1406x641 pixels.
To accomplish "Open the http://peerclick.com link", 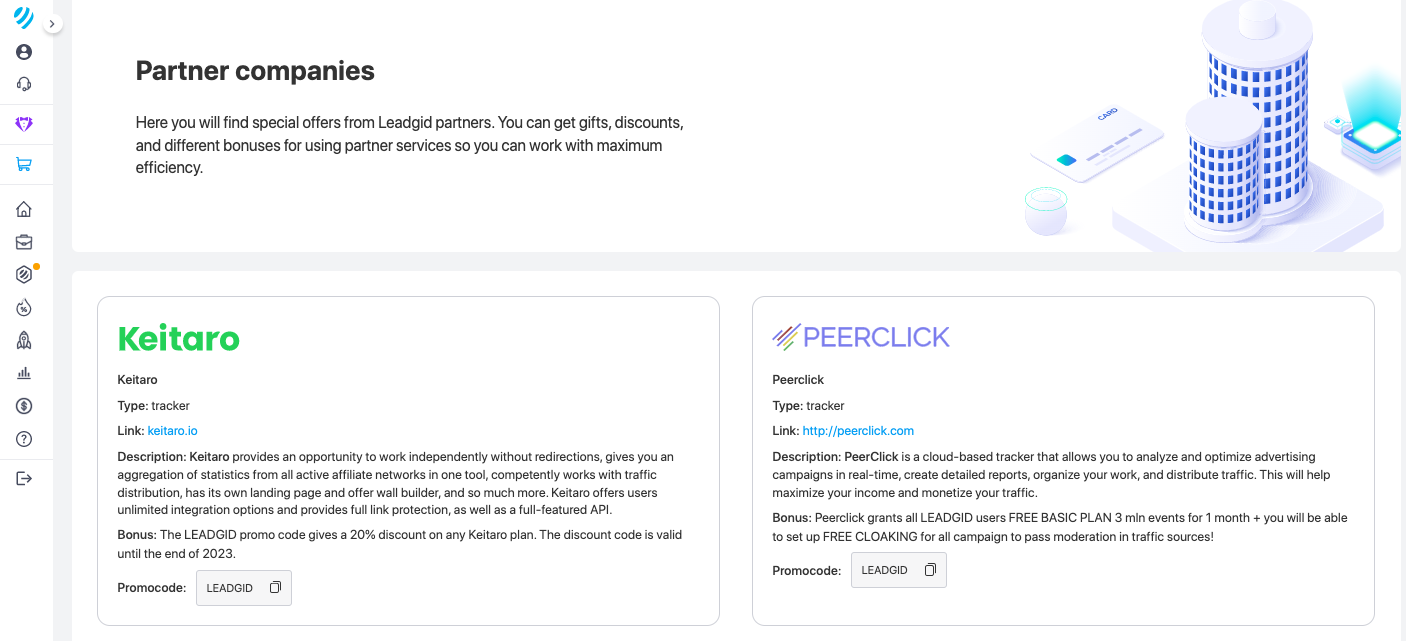I will click(x=858, y=431).
